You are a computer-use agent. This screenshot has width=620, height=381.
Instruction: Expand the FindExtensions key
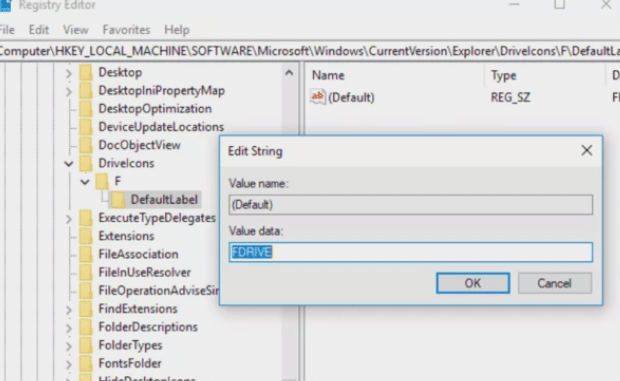69,309
